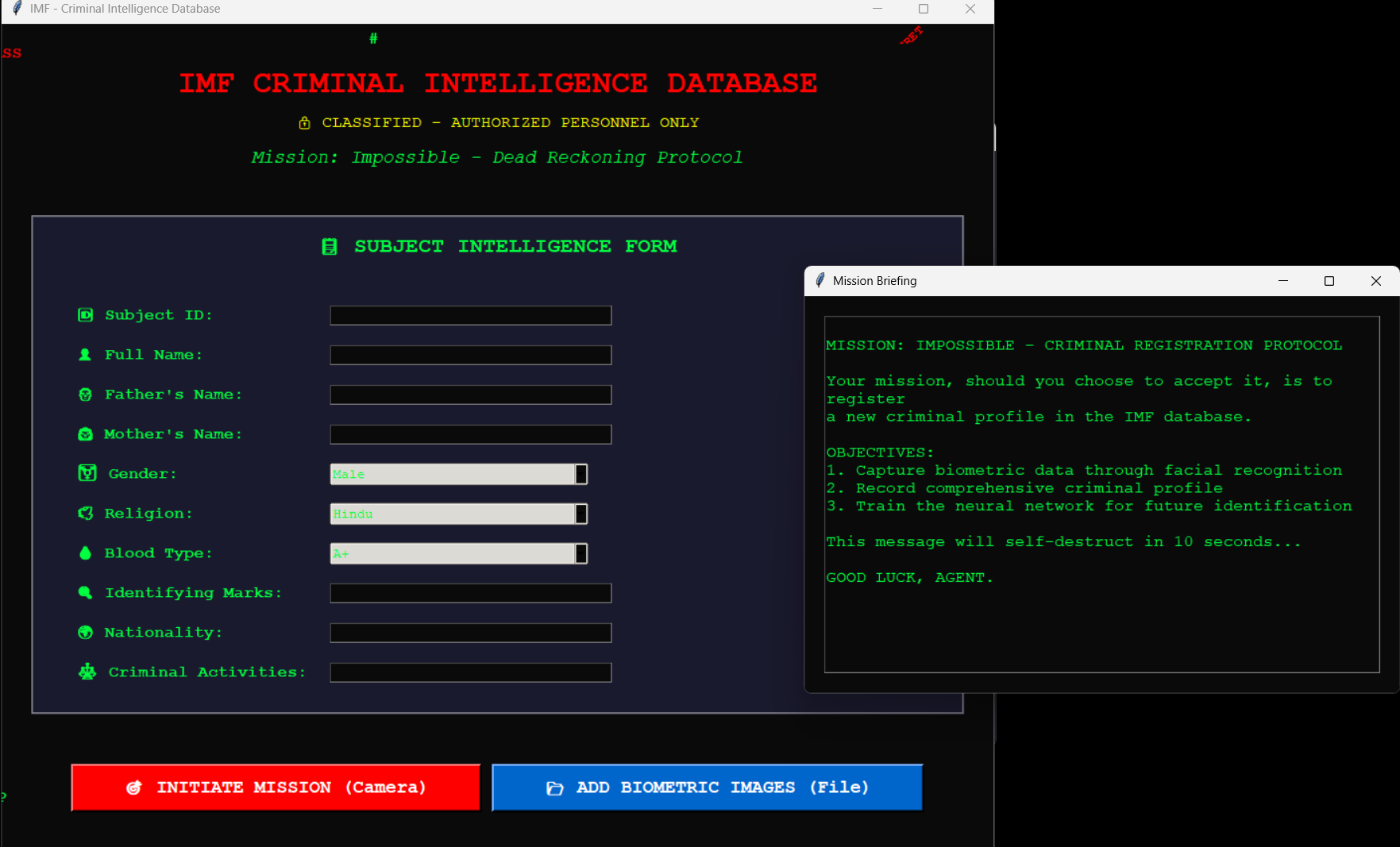The width and height of the screenshot is (1400, 847).
Task: Click the Gender label icon
Action: [x=87, y=473]
